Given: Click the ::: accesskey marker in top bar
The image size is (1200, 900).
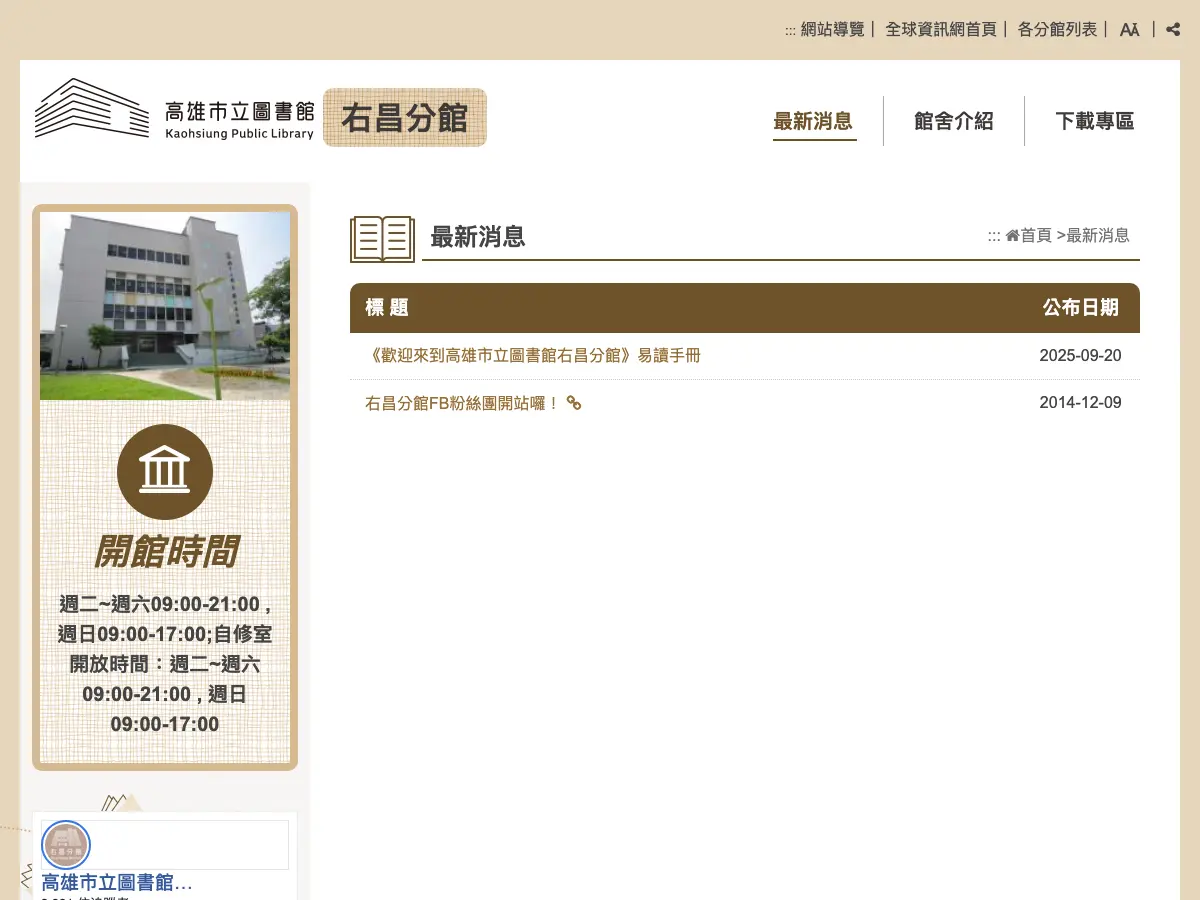Looking at the screenshot, I should 790,31.
